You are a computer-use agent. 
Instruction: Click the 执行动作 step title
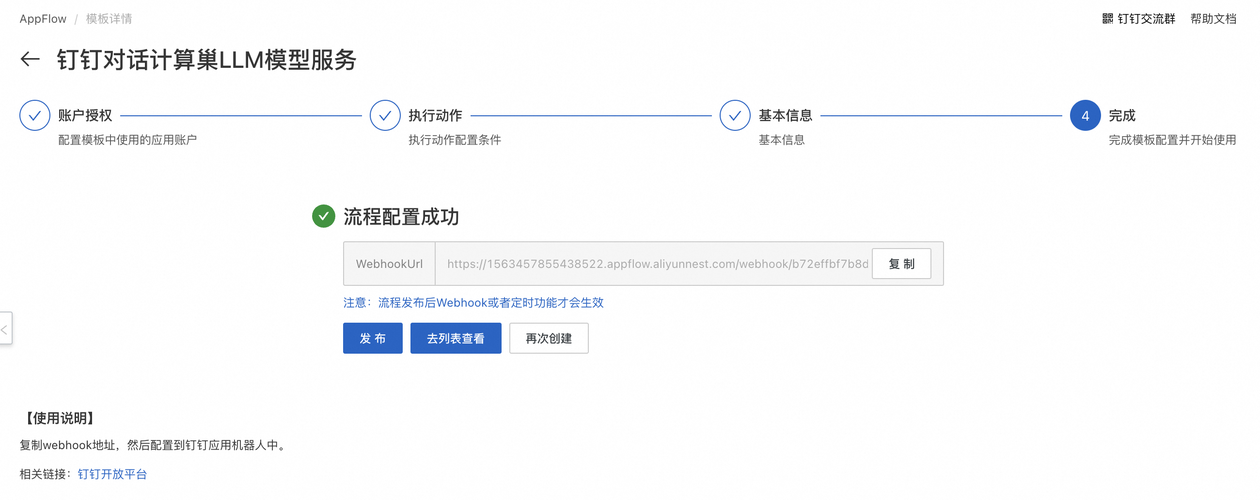coord(435,115)
